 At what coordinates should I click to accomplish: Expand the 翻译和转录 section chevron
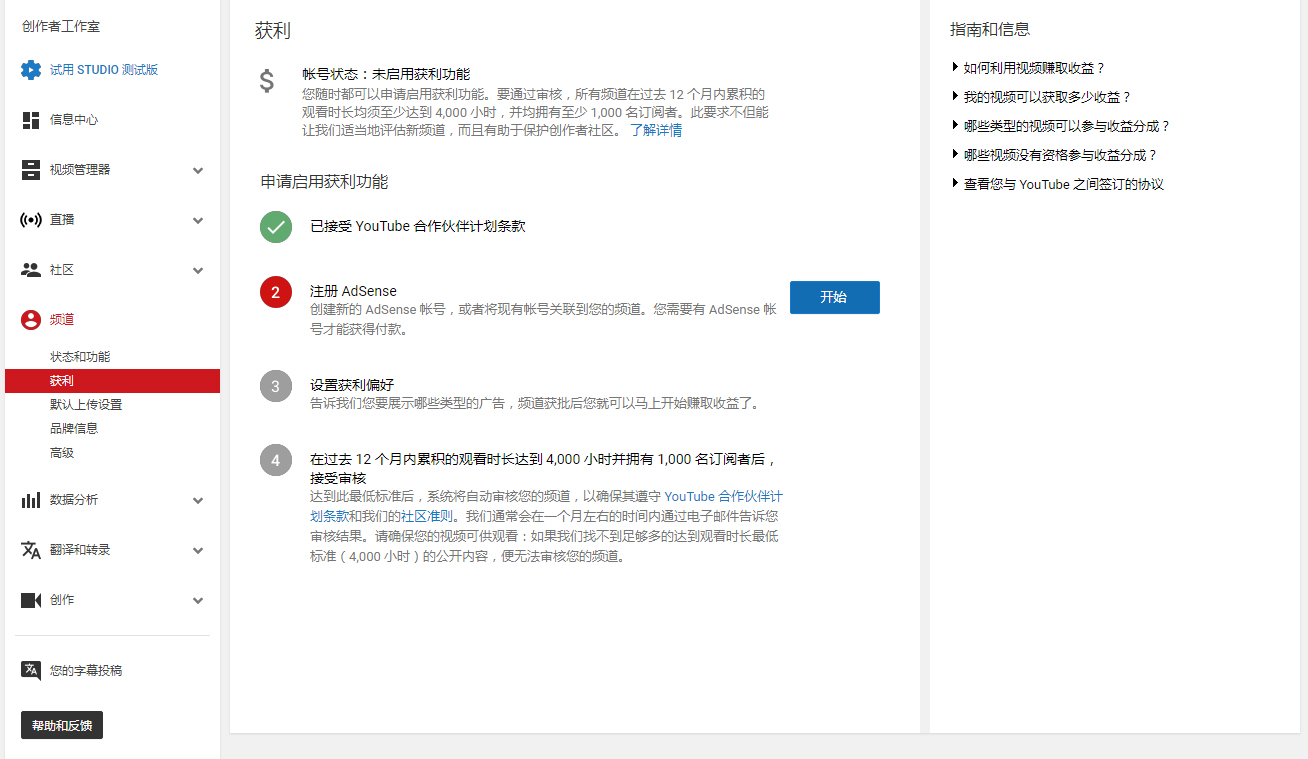tap(198, 550)
